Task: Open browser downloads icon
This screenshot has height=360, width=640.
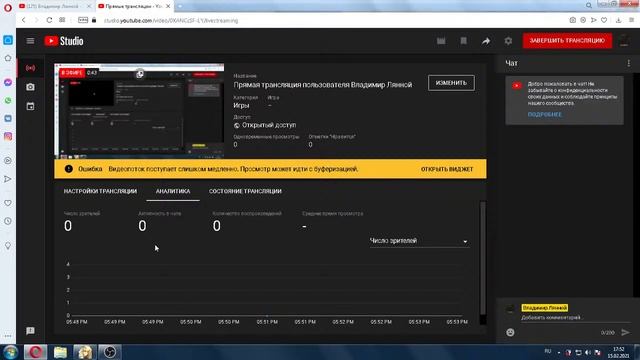Action: (x=618, y=20)
